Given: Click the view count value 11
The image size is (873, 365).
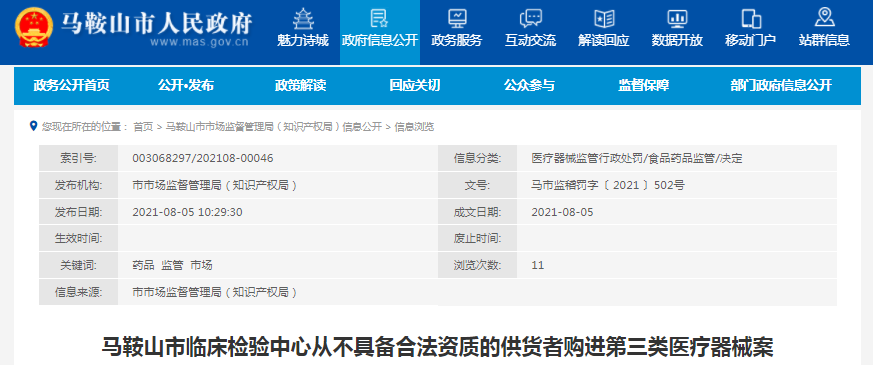Looking at the screenshot, I should pyautogui.click(x=538, y=265).
